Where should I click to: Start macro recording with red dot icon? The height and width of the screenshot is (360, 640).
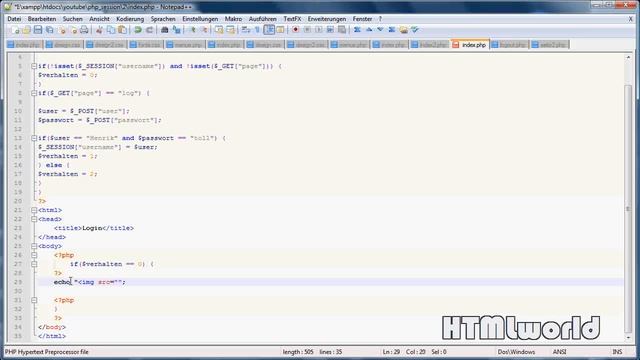pyautogui.click(x=296, y=30)
